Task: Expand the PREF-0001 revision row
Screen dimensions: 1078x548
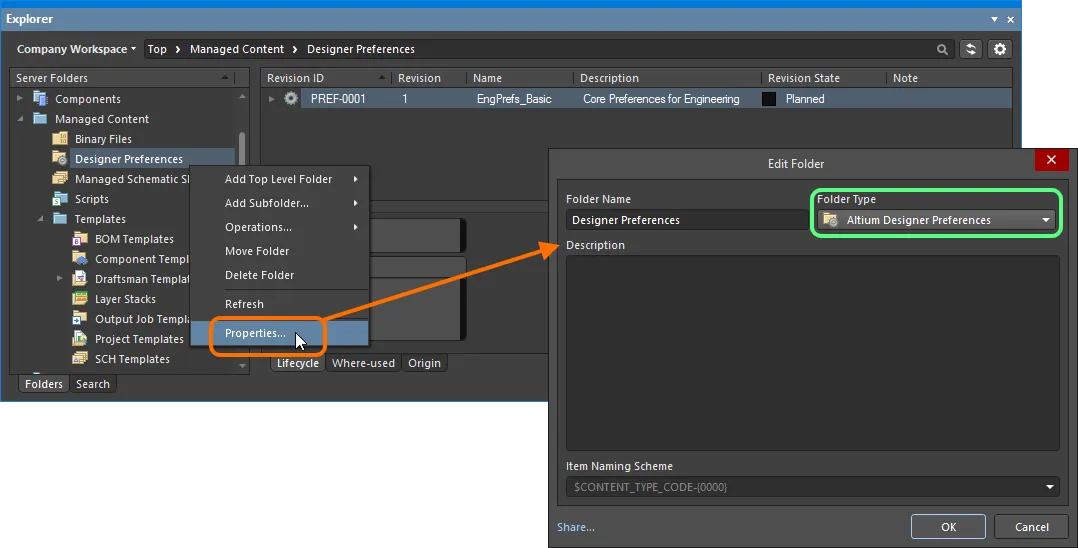Action: click(272, 99)
